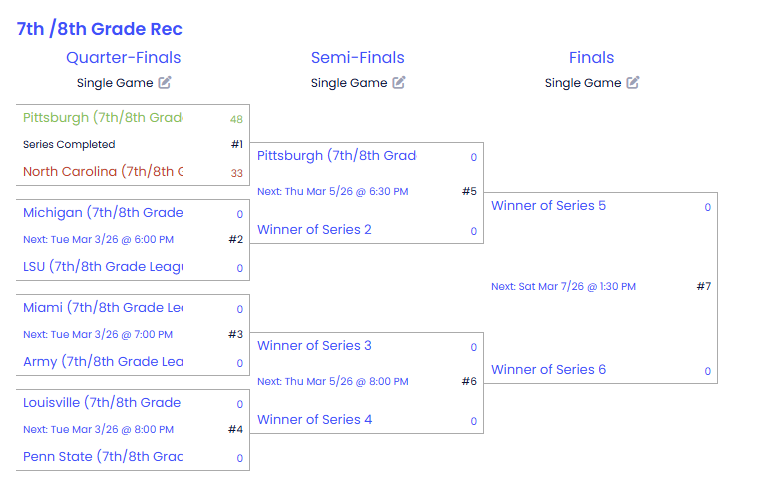760x479 pixels.
Task: Open next game Tue Mar 3/26 7:00 PM
Action: (98, 335)
